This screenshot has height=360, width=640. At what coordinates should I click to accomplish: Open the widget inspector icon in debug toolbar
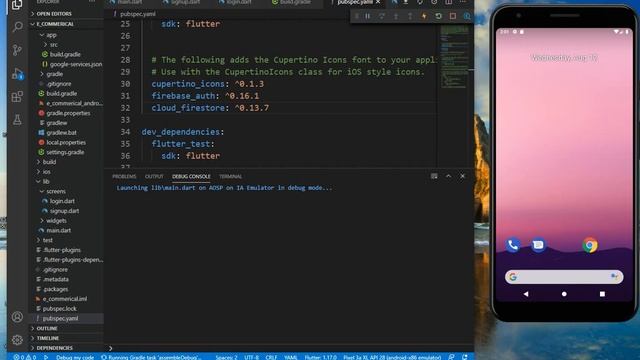pos(467,16)
